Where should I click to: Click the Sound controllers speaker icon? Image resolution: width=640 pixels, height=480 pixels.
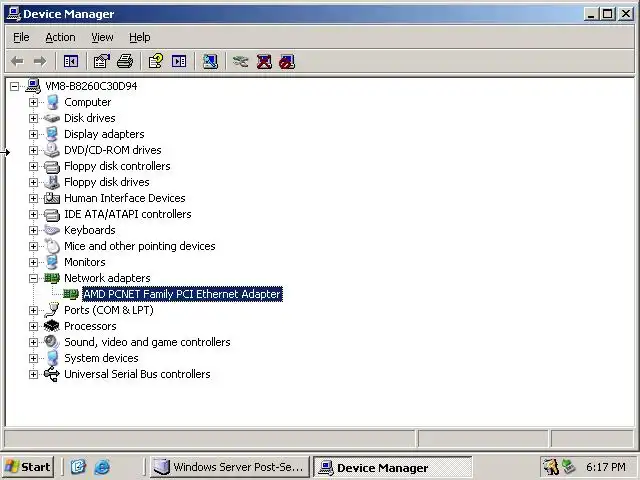tap(51, 342)
